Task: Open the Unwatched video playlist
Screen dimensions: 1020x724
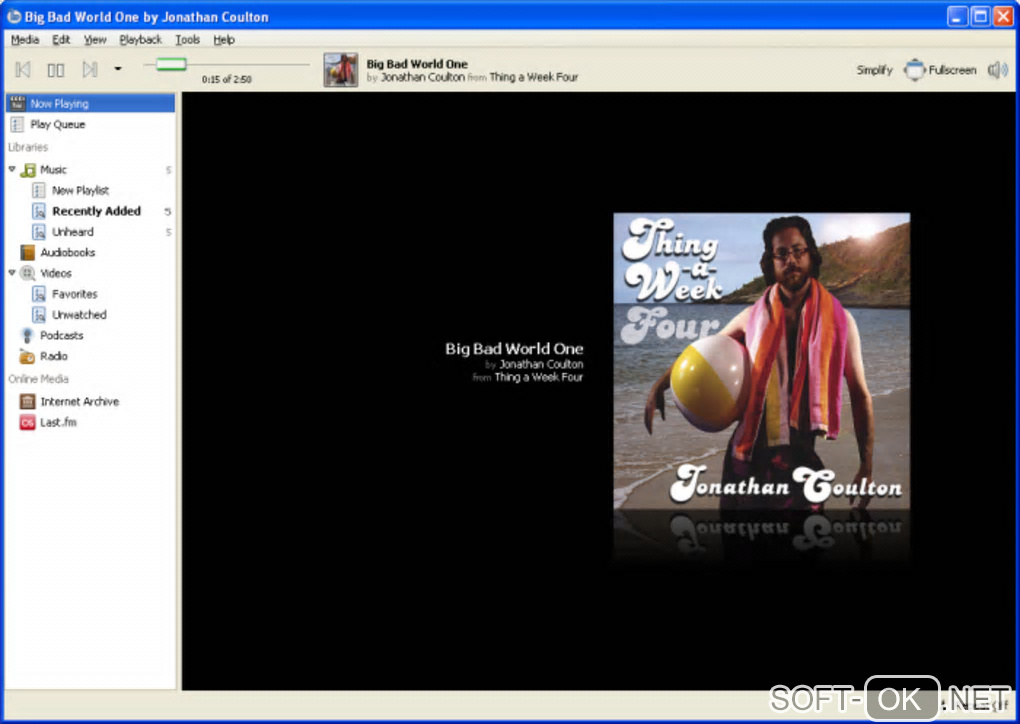Action: click(x=79, y=315)
